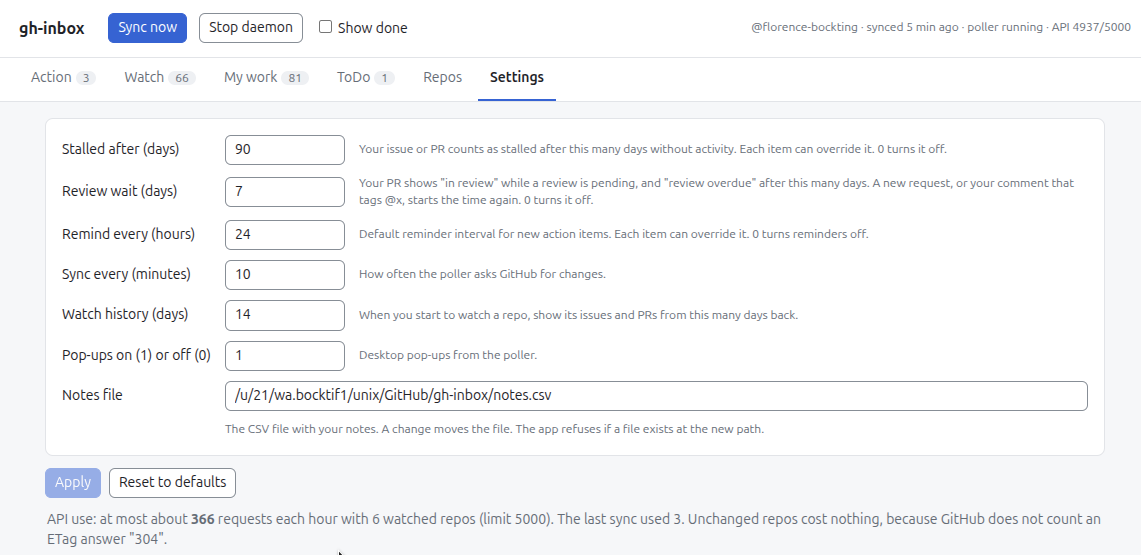Click the Remind every (hours) label
The image size is (1141, 555).
(128, 234)
